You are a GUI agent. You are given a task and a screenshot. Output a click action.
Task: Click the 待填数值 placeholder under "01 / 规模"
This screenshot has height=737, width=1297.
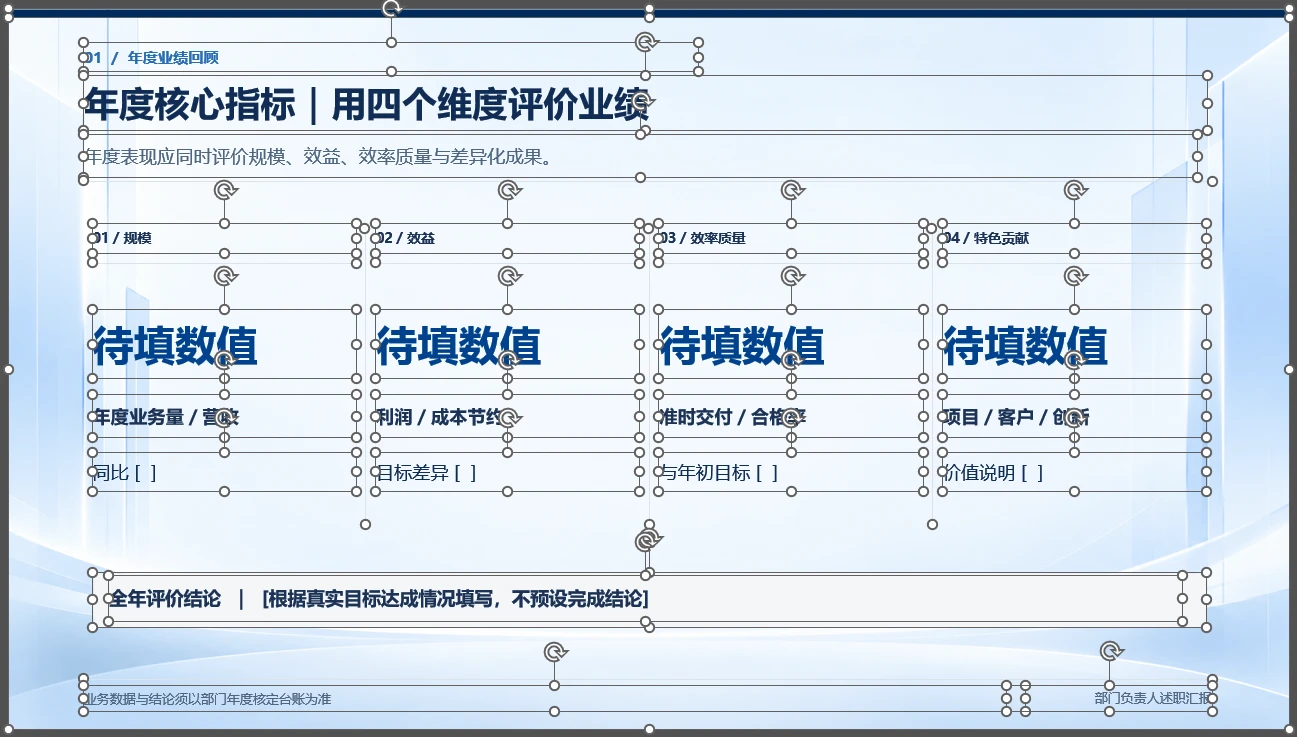(x=175, y=346)
